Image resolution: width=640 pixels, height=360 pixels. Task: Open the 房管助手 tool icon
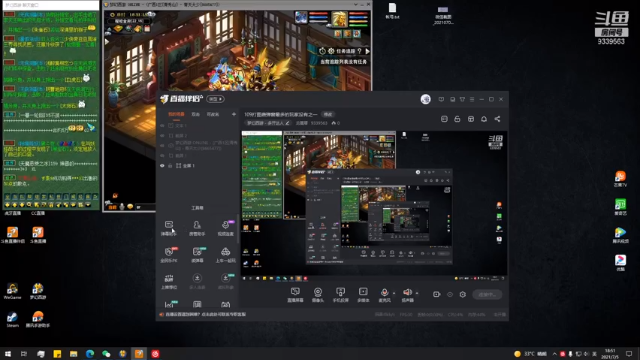(x=197, y=228)
